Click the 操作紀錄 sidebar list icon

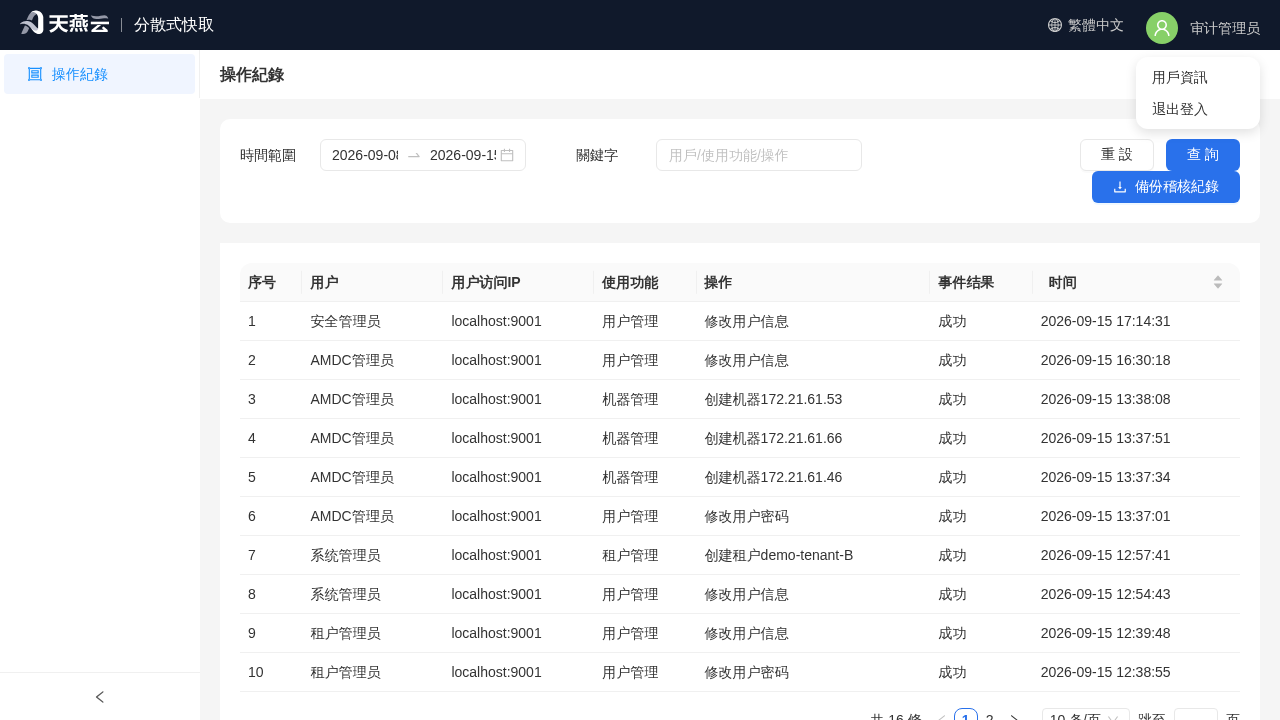(35, 74)
